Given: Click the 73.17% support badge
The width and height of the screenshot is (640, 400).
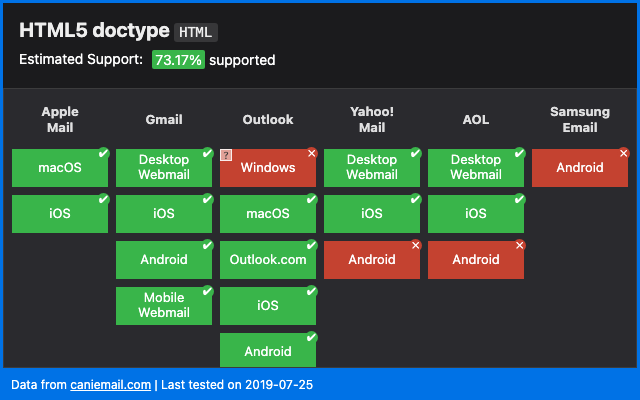Looking at the screenshot, I should (x=178, y=60).
